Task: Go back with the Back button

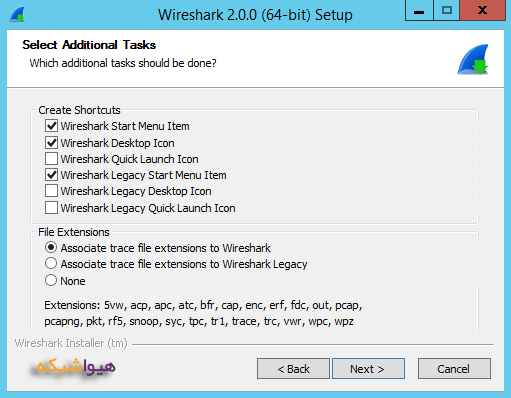Action: (x=293, y=369)
